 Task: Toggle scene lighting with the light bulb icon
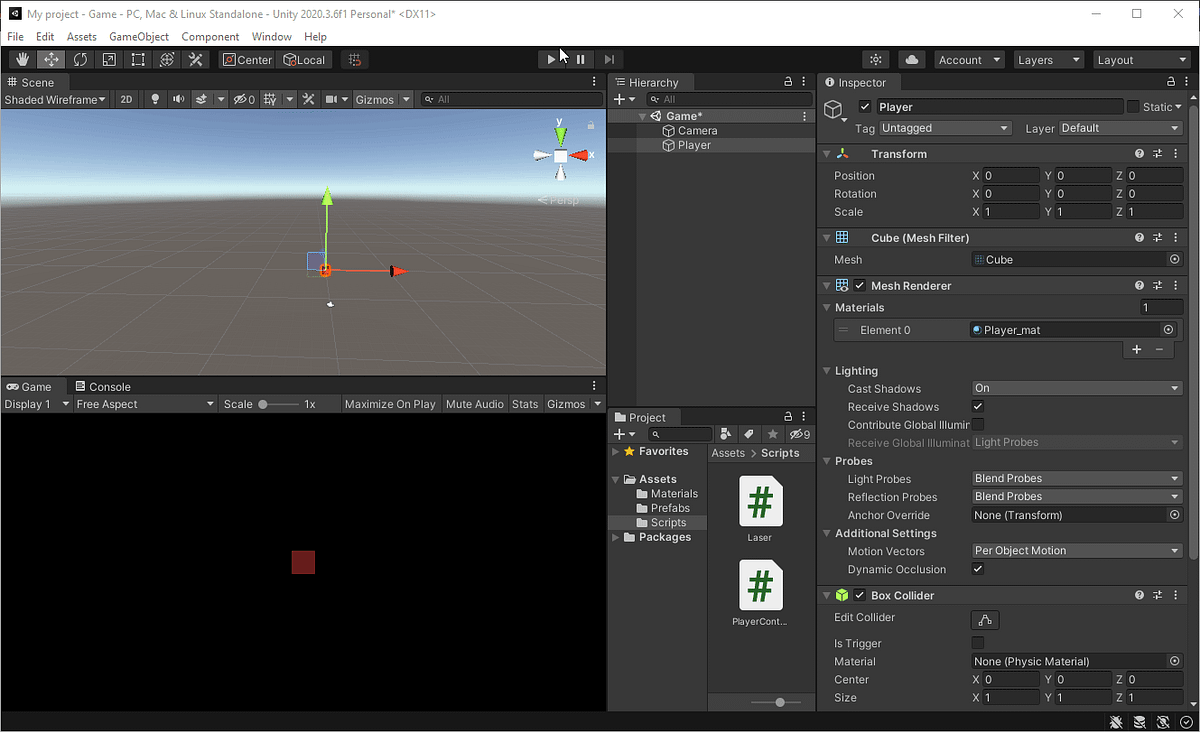pyautogui.click(x=155, y=99)
